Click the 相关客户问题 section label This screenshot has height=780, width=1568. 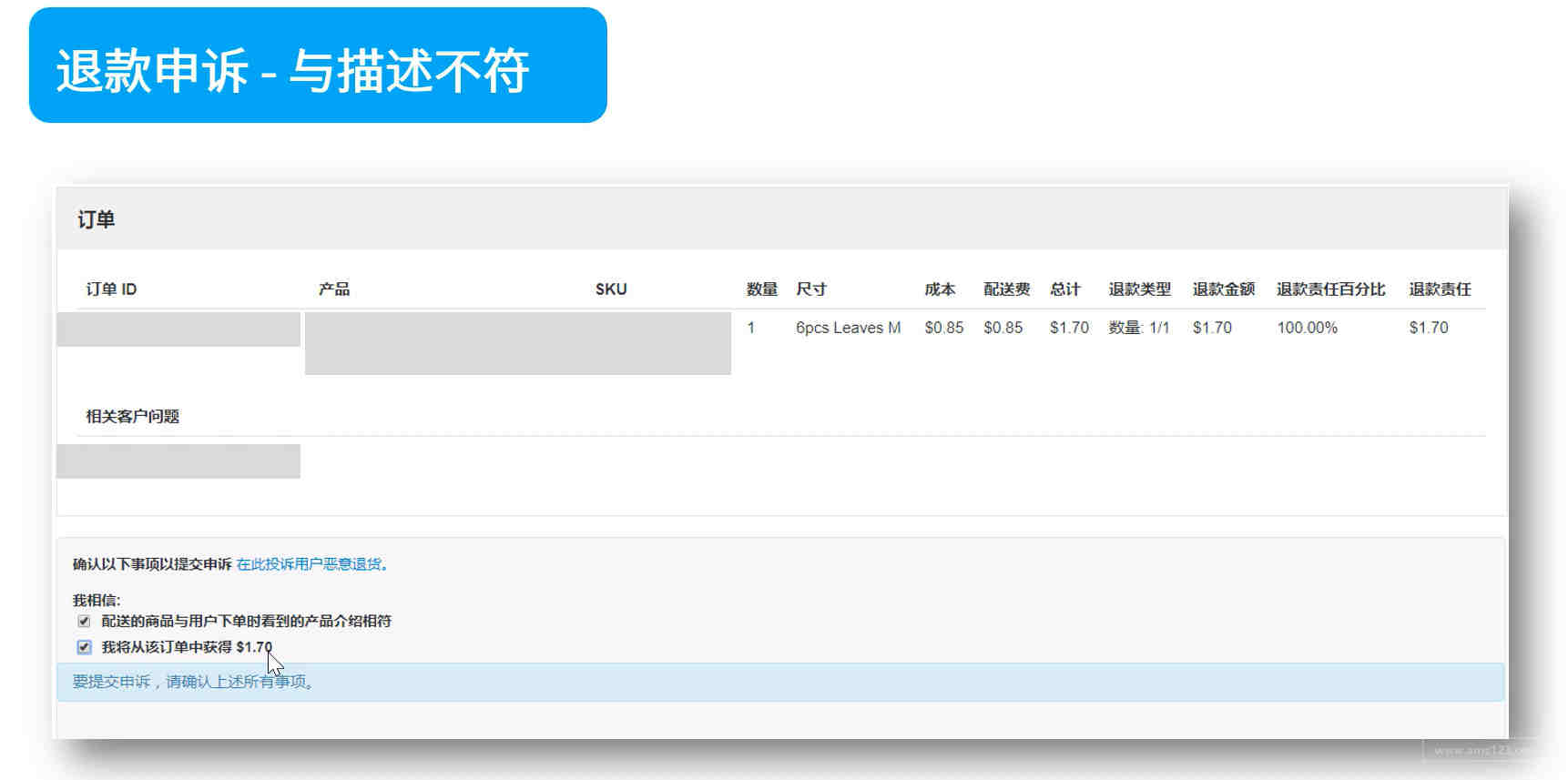[x=132, y=417]
